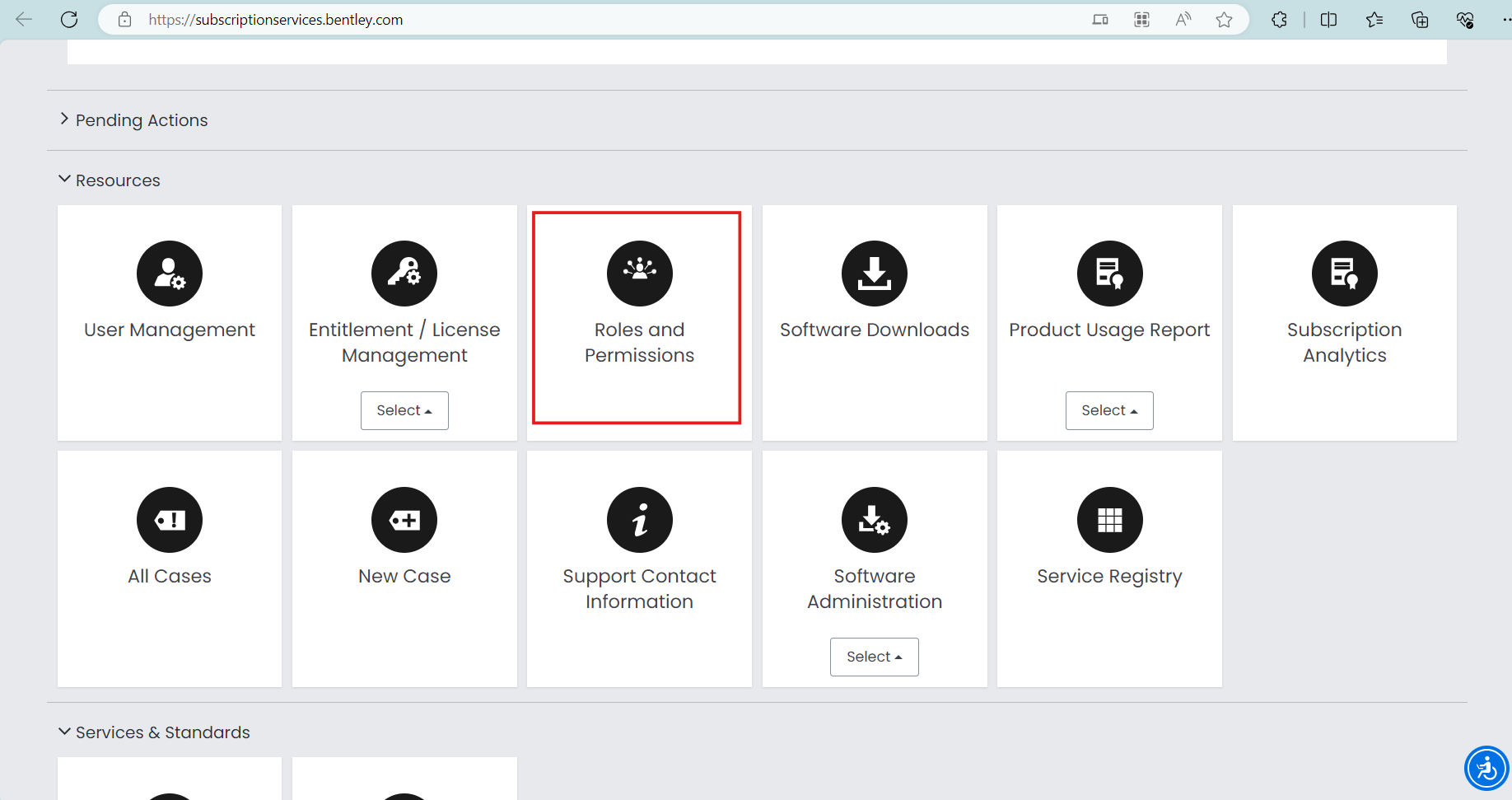Click the User Management label
Screen dimensions: 1512x800
(170, 330)
